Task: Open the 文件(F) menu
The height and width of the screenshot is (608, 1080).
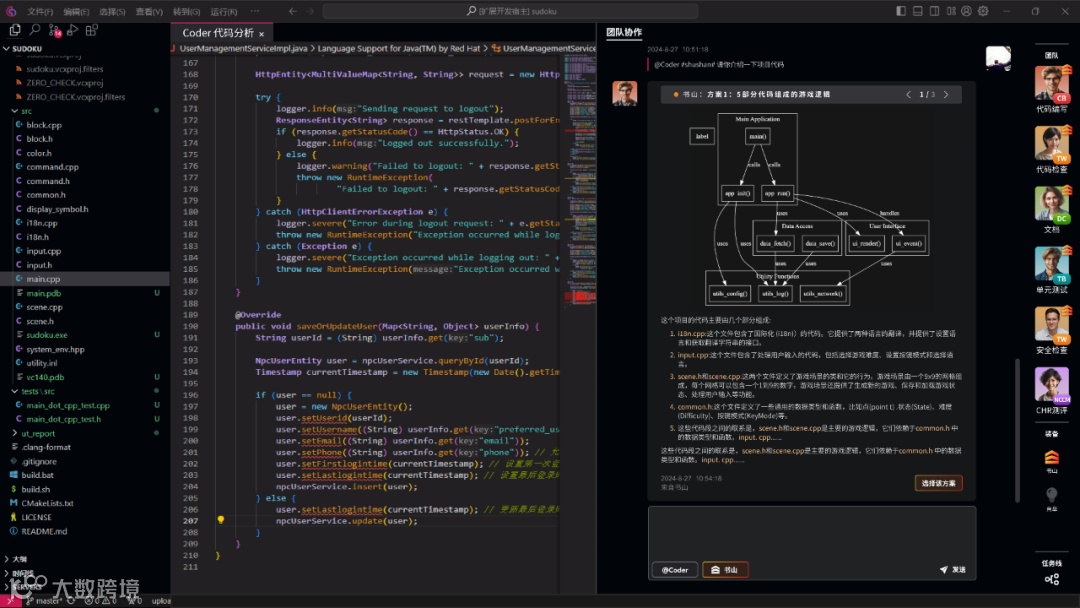Action: click(40, 11)
